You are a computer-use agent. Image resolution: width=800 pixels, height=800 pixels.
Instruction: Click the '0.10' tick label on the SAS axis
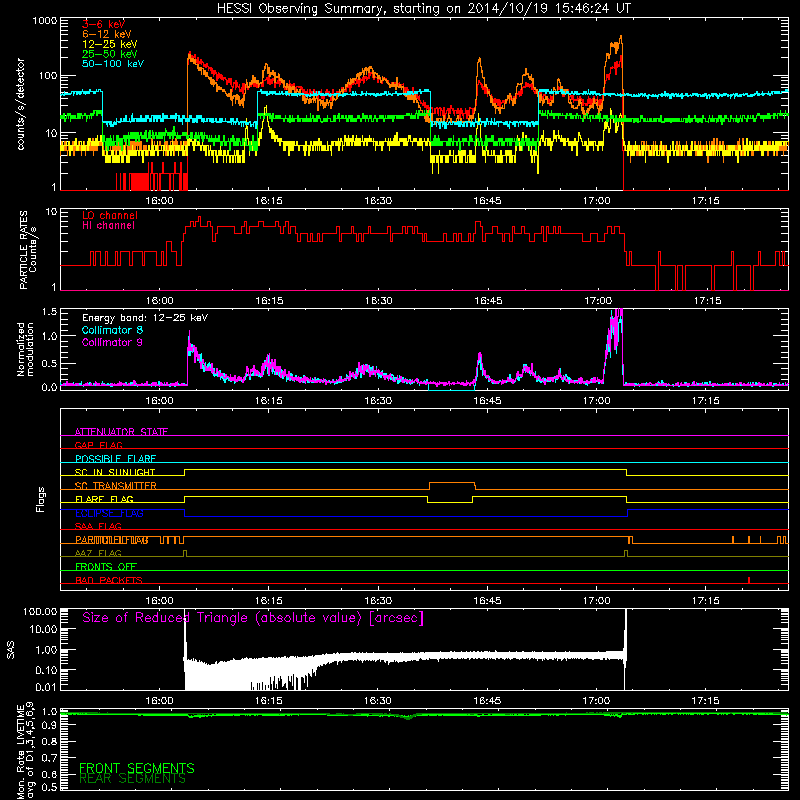[x=46, y=670]
